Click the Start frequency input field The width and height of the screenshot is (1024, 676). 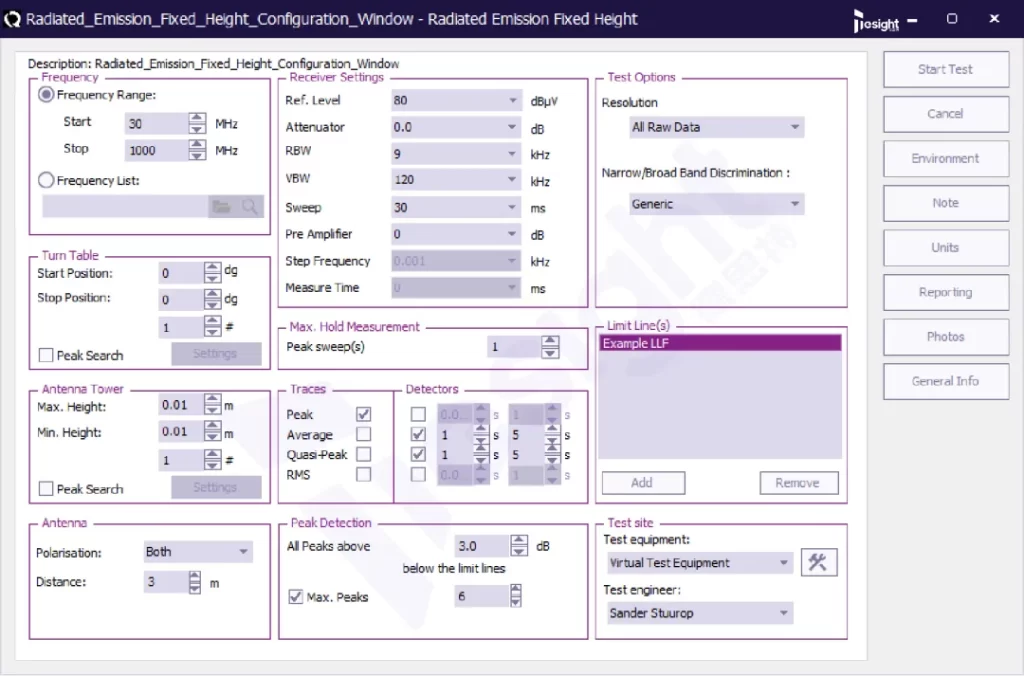(156, 123)
